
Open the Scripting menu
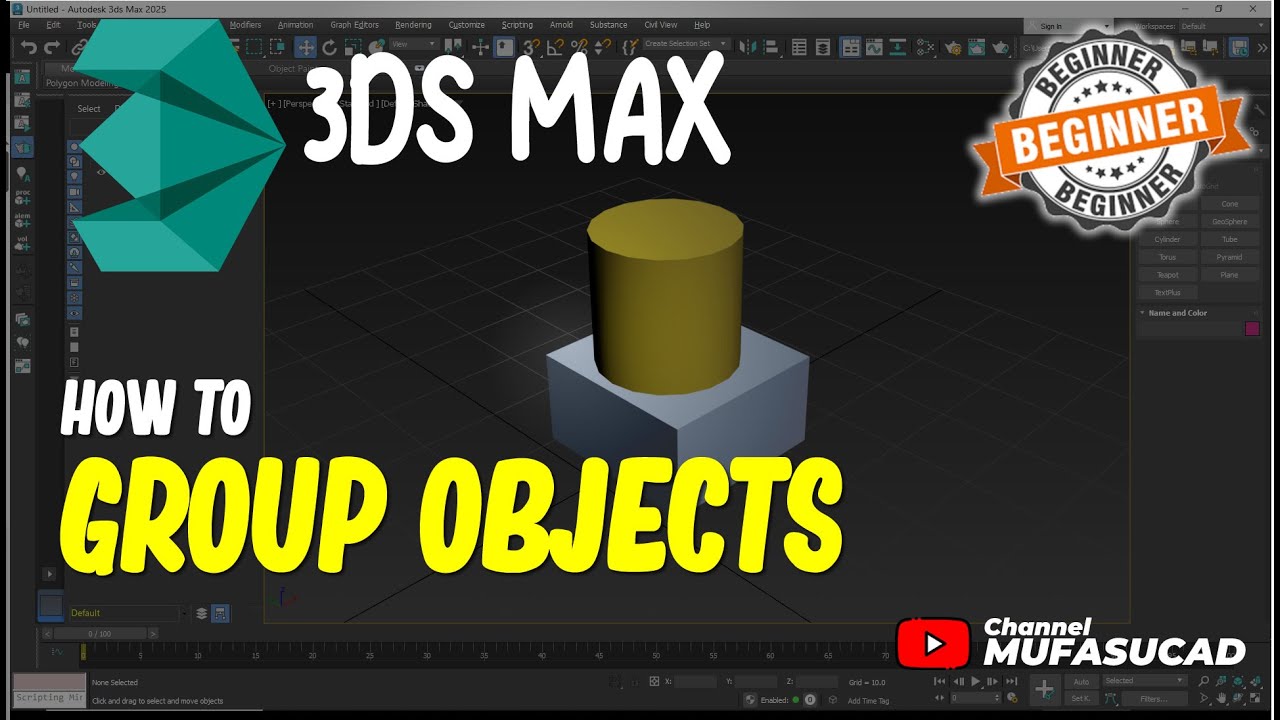[517, 25]
